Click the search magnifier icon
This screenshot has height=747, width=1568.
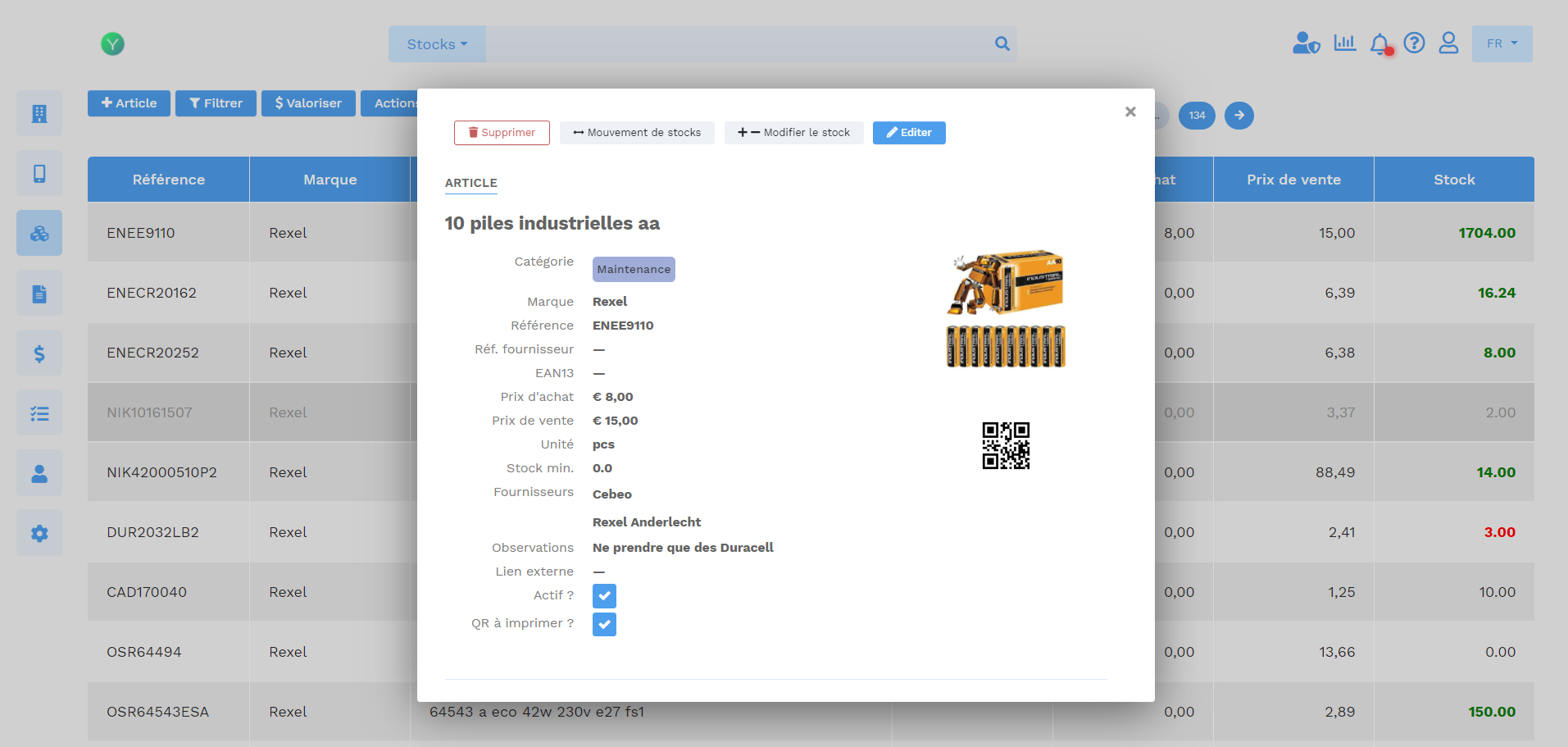(x=1002, y=43)
